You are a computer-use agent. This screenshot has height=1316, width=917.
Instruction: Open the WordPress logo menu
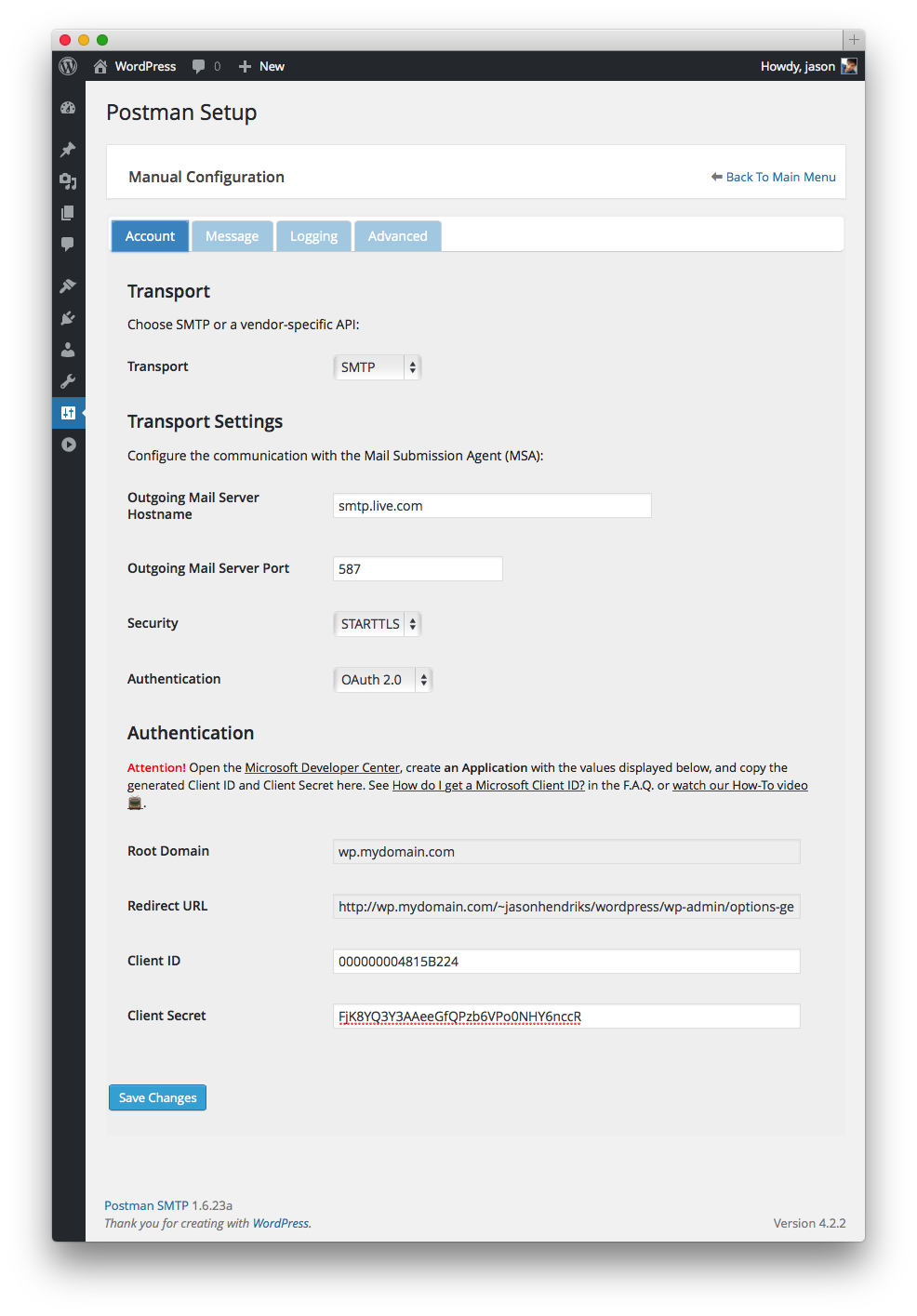[68, 66]
